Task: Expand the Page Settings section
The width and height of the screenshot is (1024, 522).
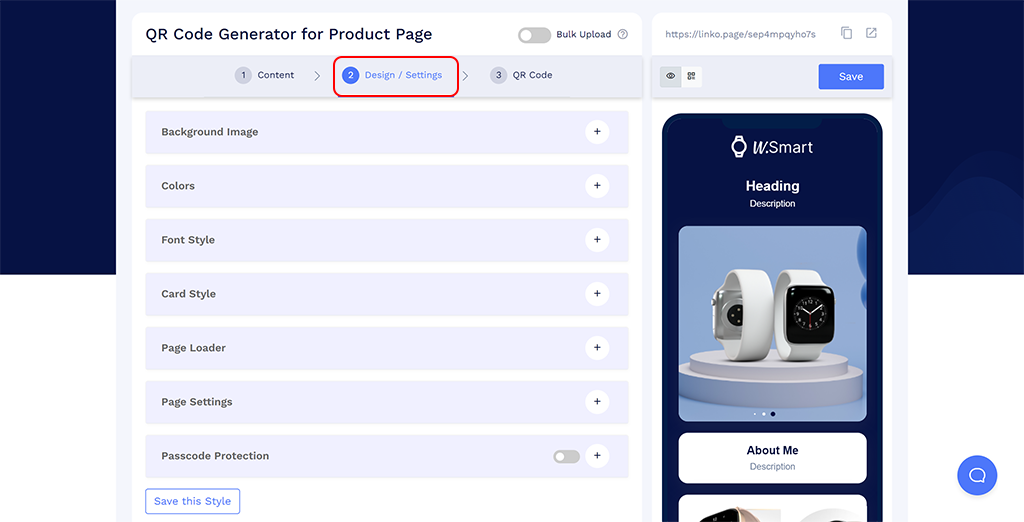Action: coord(597,401)
